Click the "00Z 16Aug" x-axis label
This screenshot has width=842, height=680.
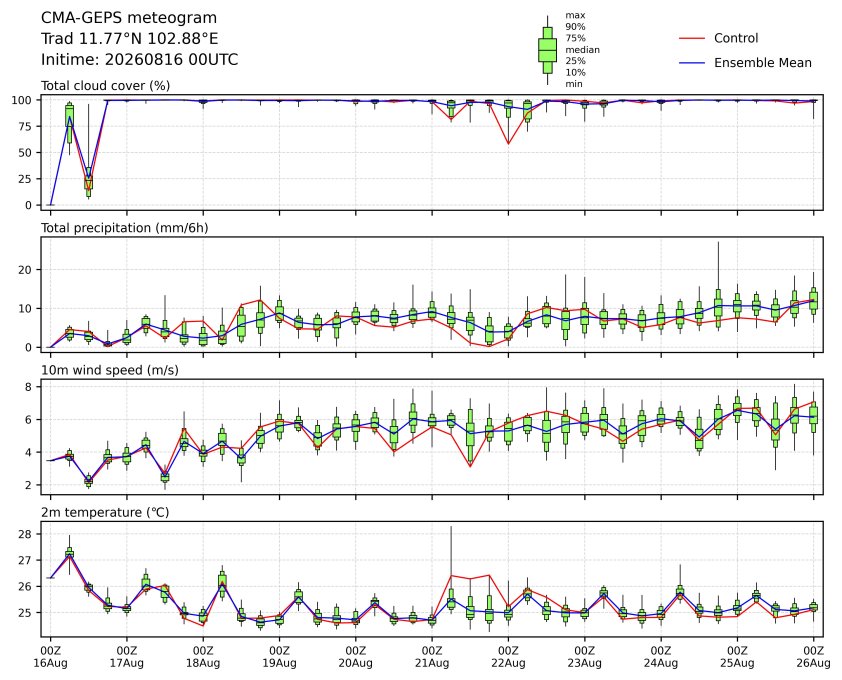50,657
